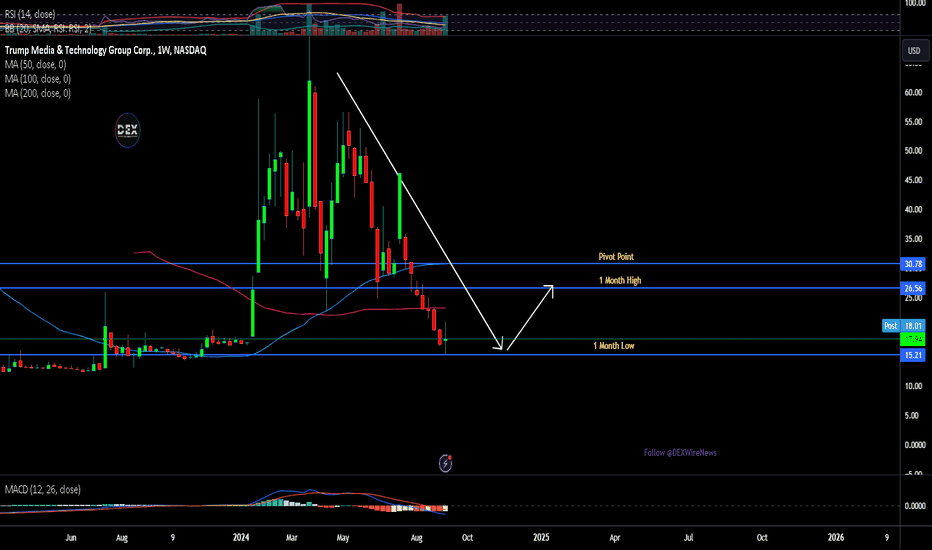Open the Follow @DEXWireNews text
This screenshot has height=550, width=932.
pos(680,452)
